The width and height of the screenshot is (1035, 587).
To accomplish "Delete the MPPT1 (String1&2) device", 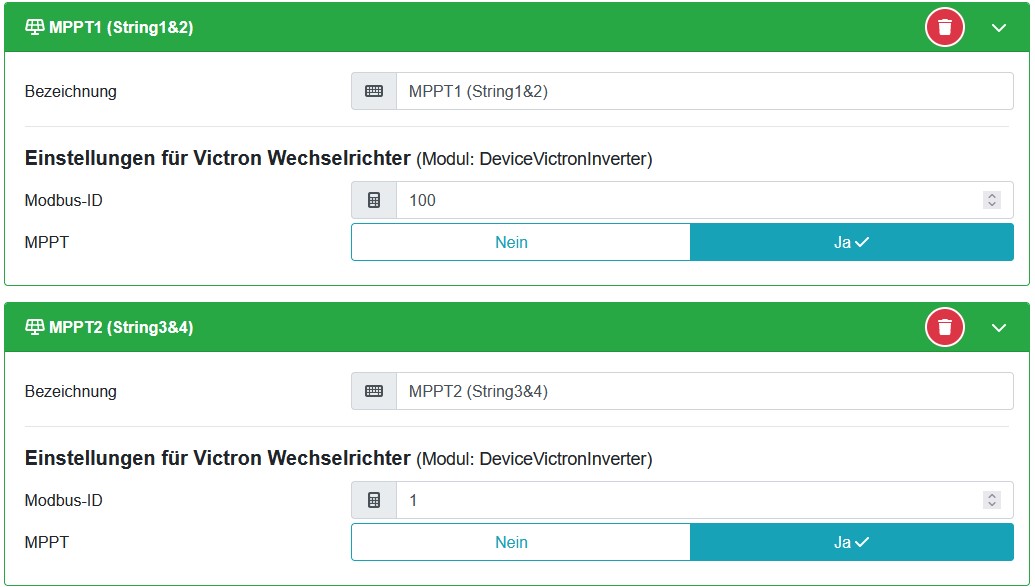I will point(944,27).
